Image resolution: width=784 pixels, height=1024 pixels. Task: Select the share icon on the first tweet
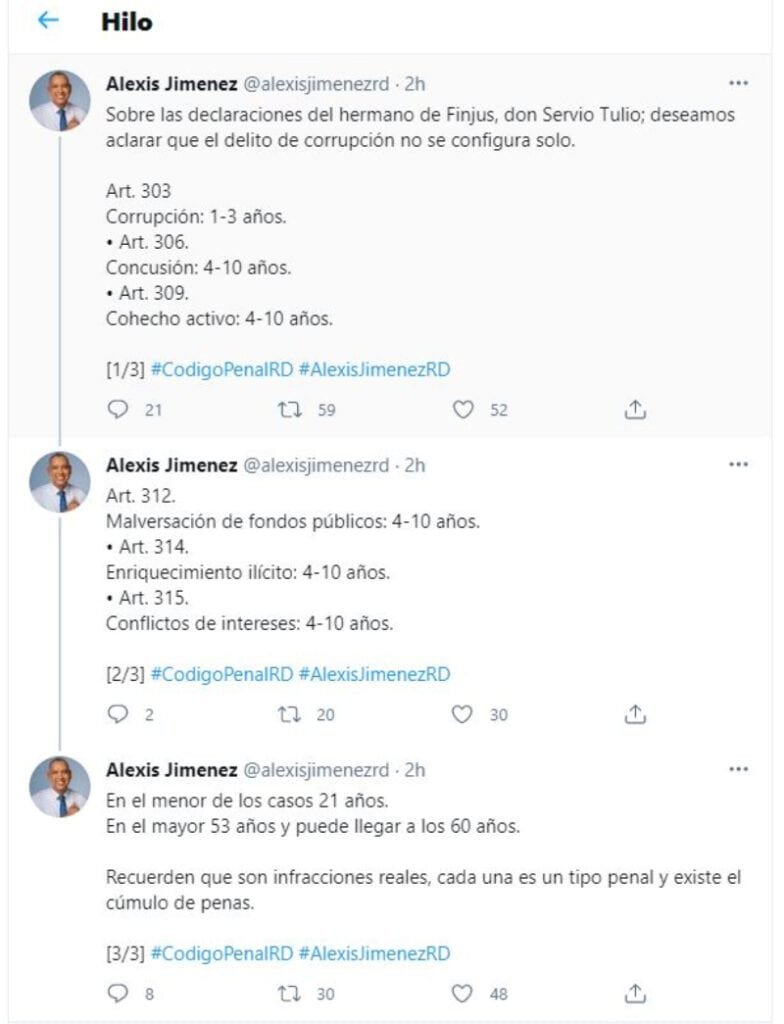pyautogui.click(x=634, y=409)
